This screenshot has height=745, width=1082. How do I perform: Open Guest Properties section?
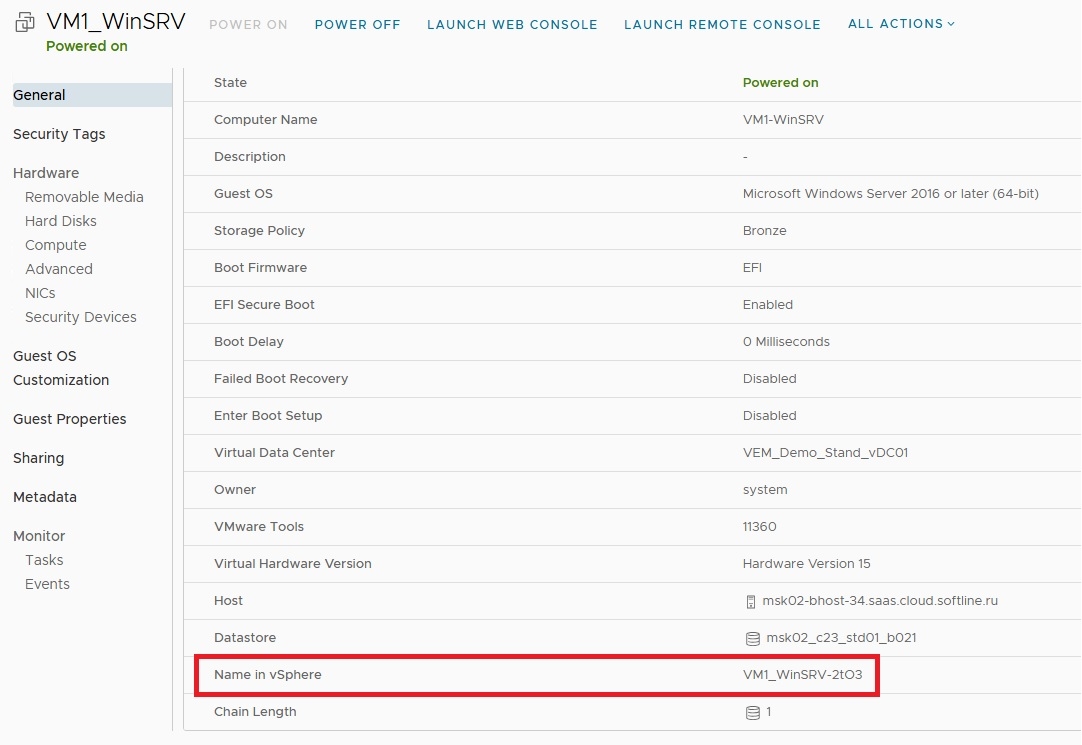70,419
